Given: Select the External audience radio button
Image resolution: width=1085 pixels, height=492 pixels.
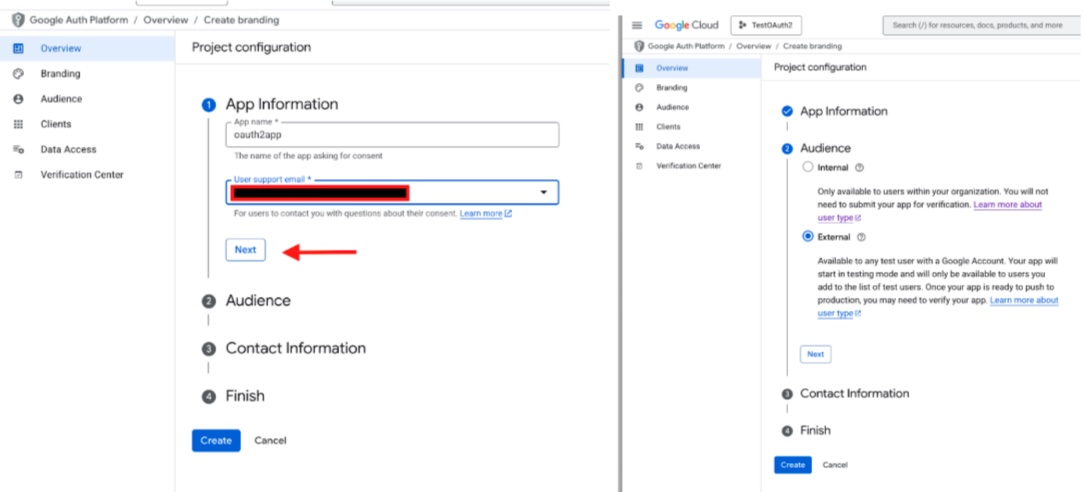Looking at the screenshot, I should click(x=808, y=237).
